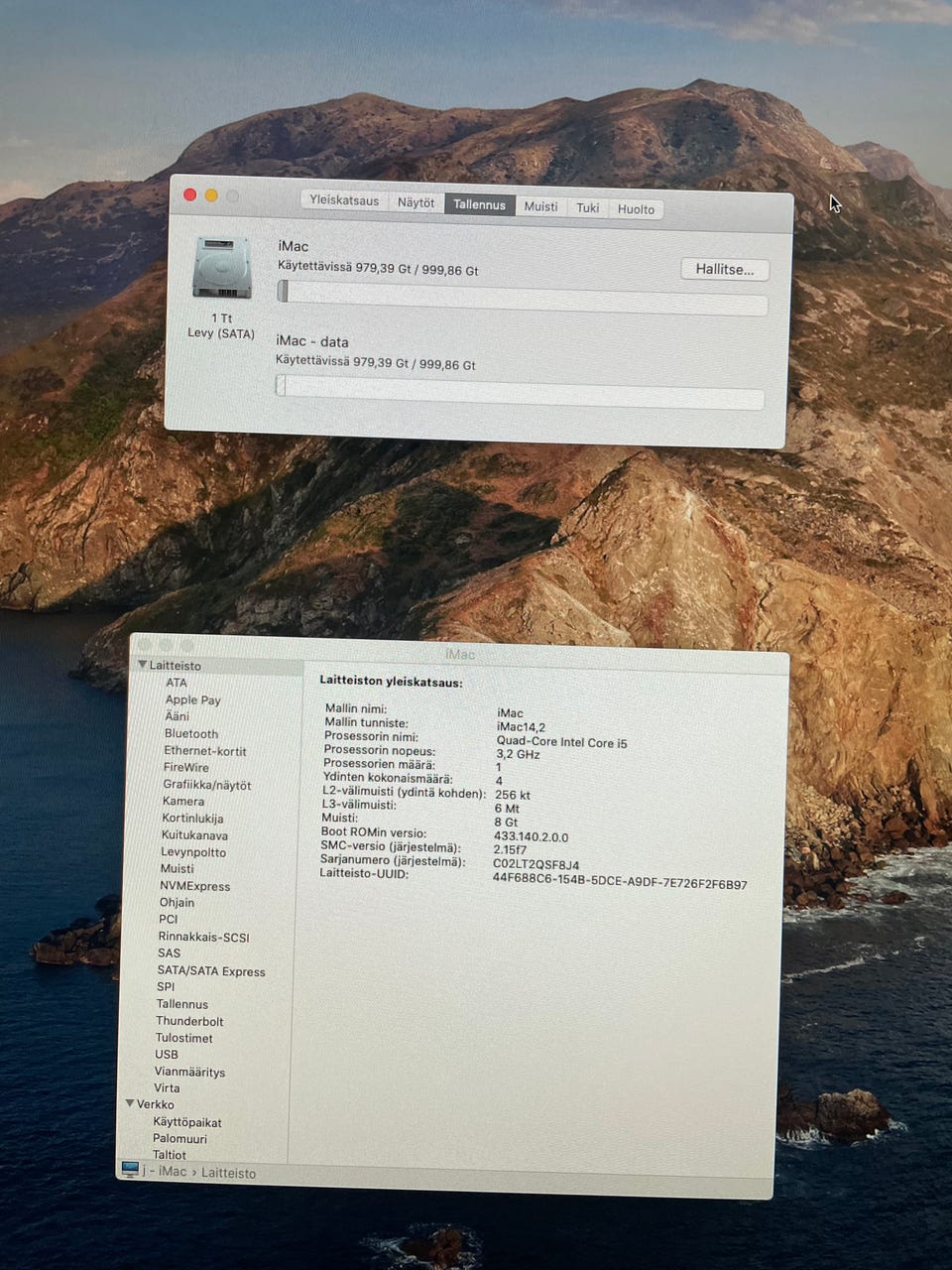Screen dimensions: 952x1270
Task: Open the Näytöt tab
Action: click(x=416, y=202)
